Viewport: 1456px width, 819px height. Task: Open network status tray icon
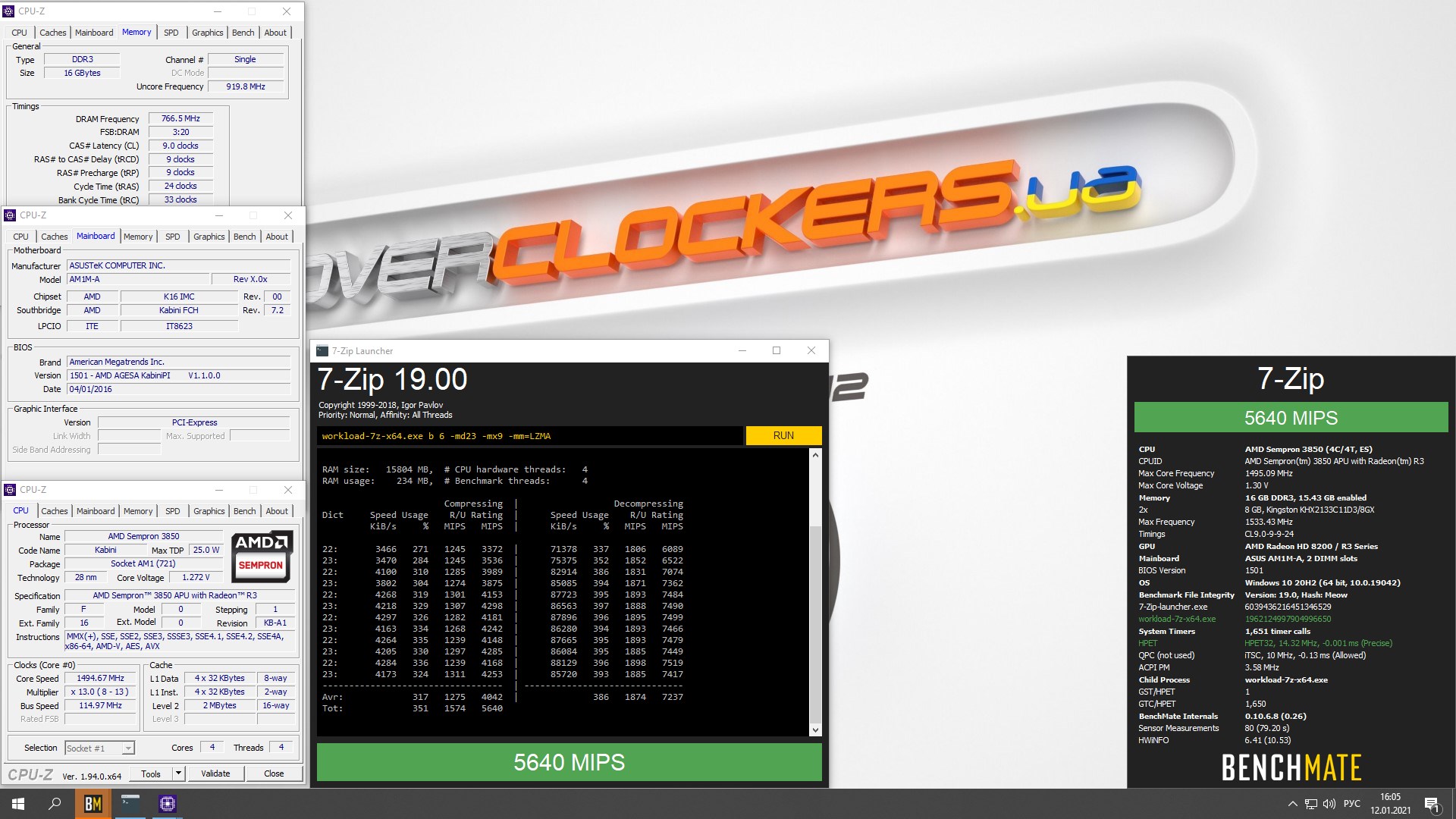(1311, 804)
